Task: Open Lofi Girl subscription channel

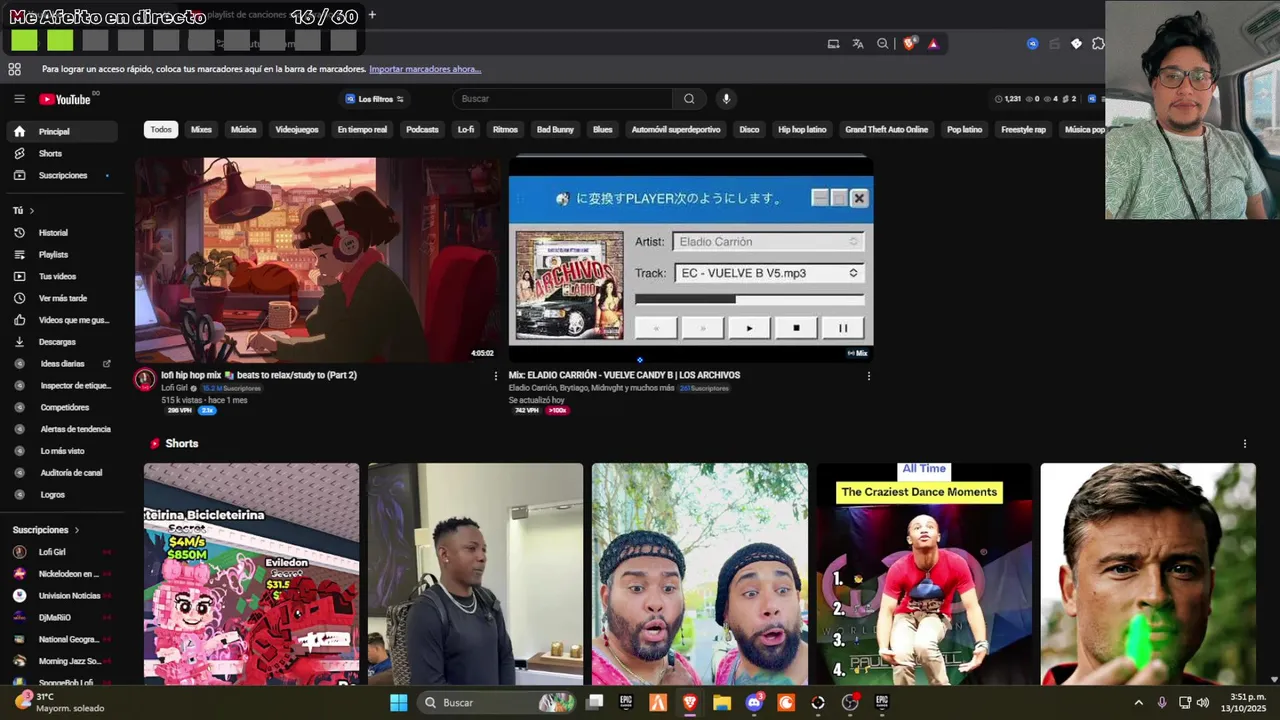Action: (62, 552)
